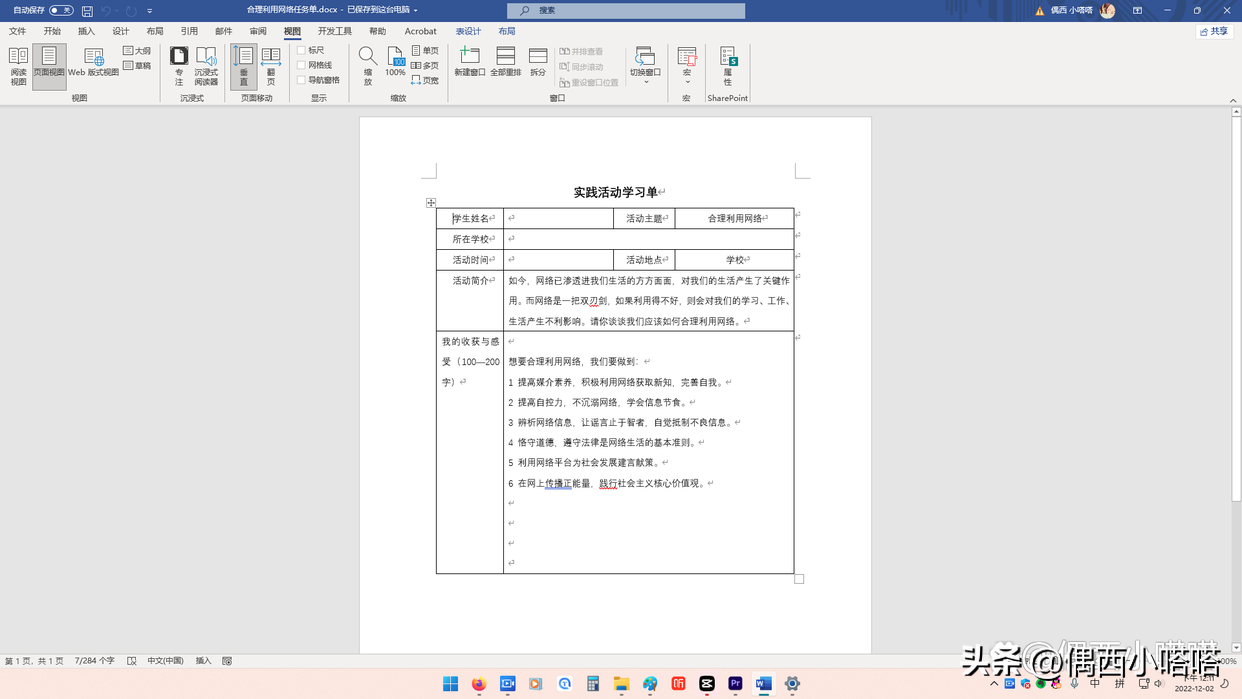This screenshot has height=699, width=1242.
Task: Split the document with 拆分
Action: coord(537,62)
